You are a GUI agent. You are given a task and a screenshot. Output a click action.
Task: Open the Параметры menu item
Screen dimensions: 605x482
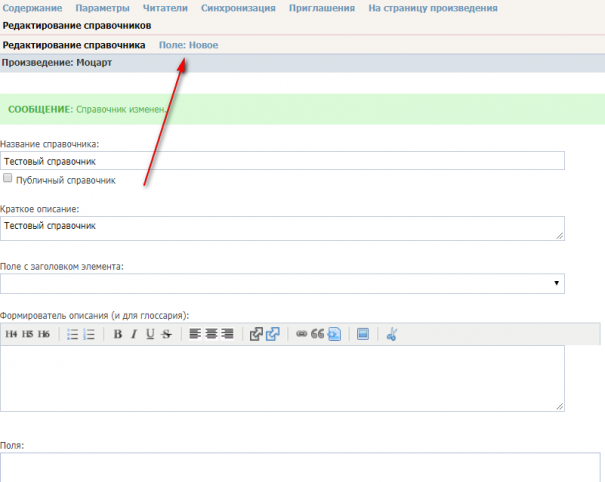coord(102,8)
